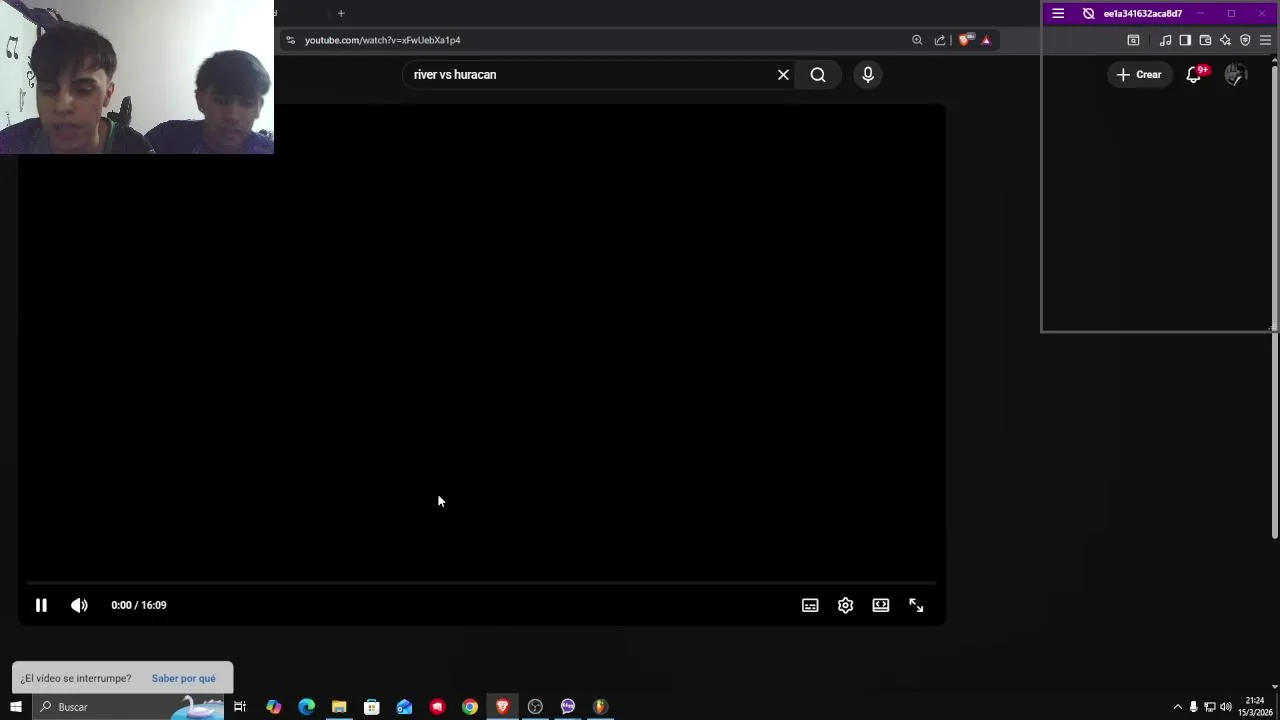Toggle the browser sidebar panel icon

(x=1185, y=40)
